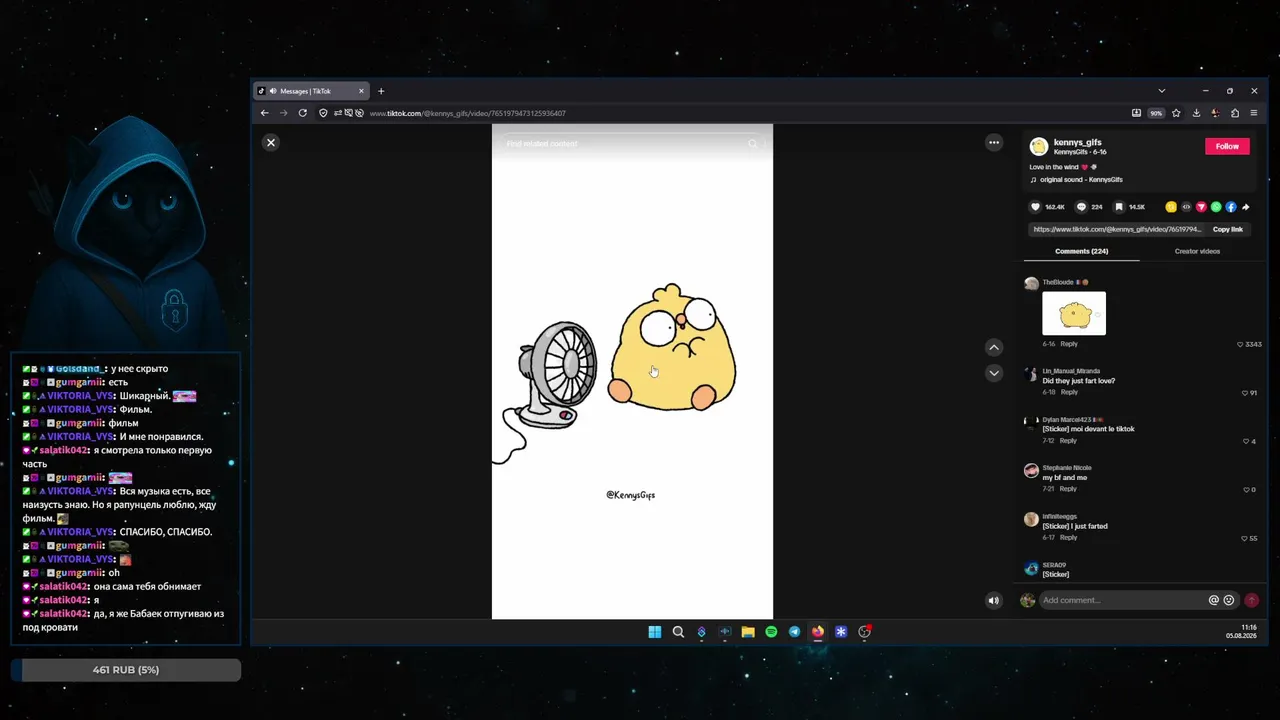Viewport: 1280px width, 720px height.
Task: Go to the previous video with up chevron
Action: click(x=994, y=348)
